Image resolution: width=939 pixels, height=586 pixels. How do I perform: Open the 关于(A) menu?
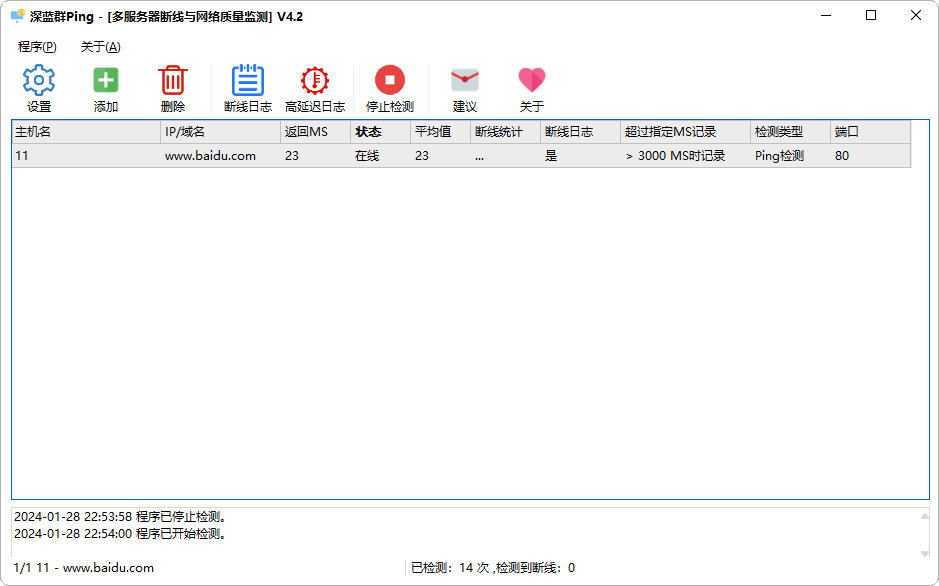[x=101, y=47]
